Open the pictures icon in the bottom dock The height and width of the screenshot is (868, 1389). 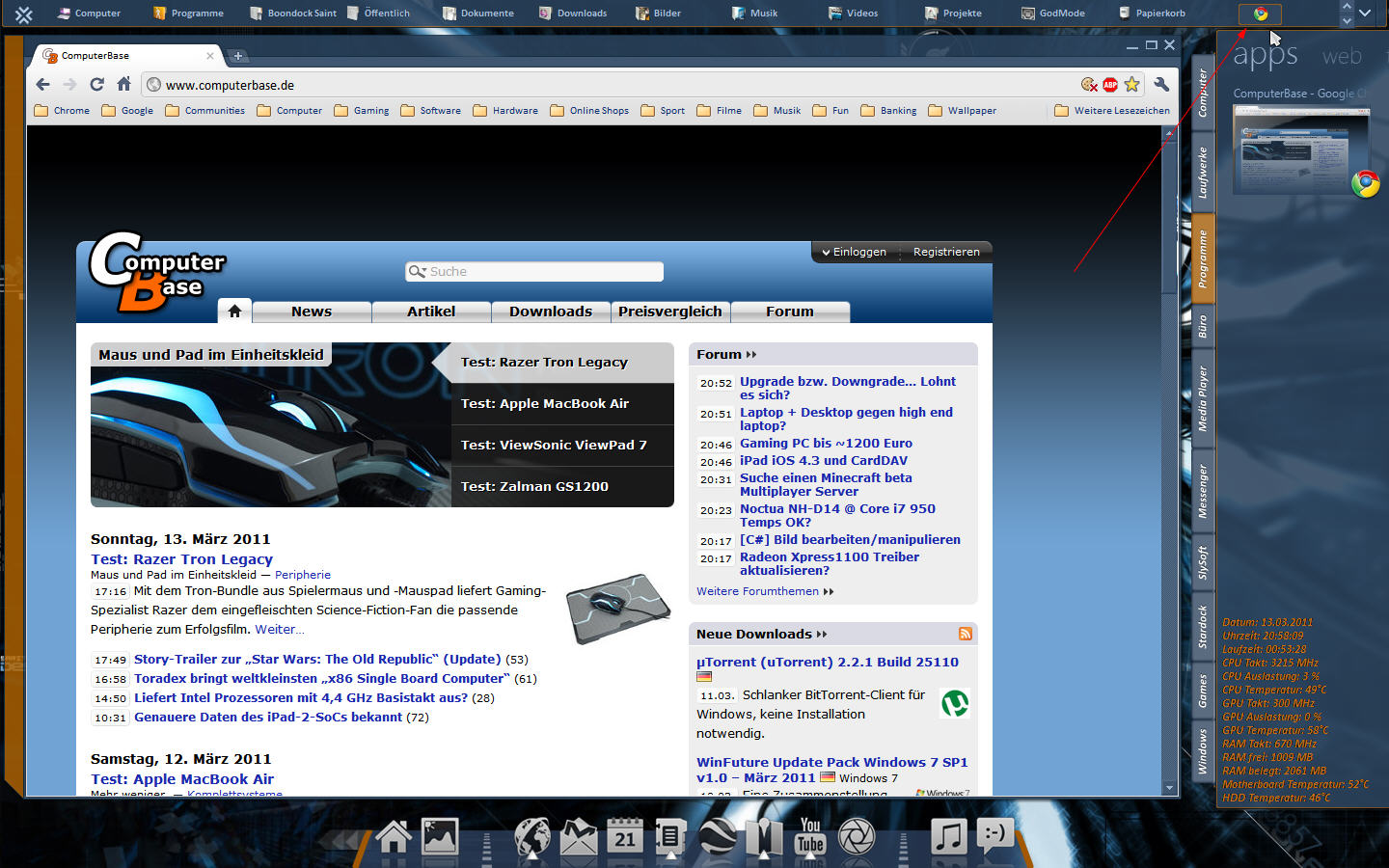[x=440, y=836]
